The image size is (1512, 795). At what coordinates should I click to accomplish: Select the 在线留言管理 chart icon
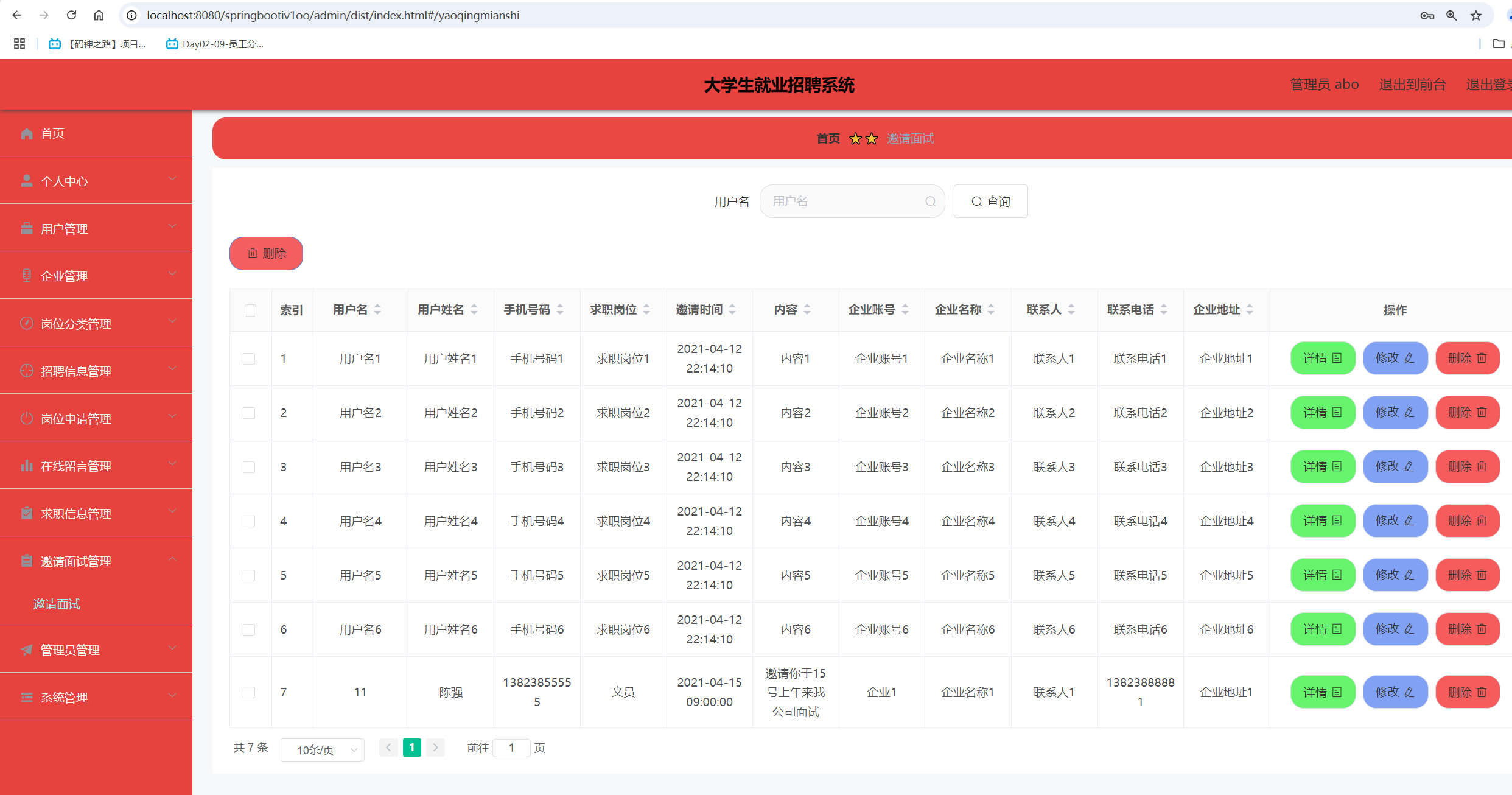pos(27,466)
